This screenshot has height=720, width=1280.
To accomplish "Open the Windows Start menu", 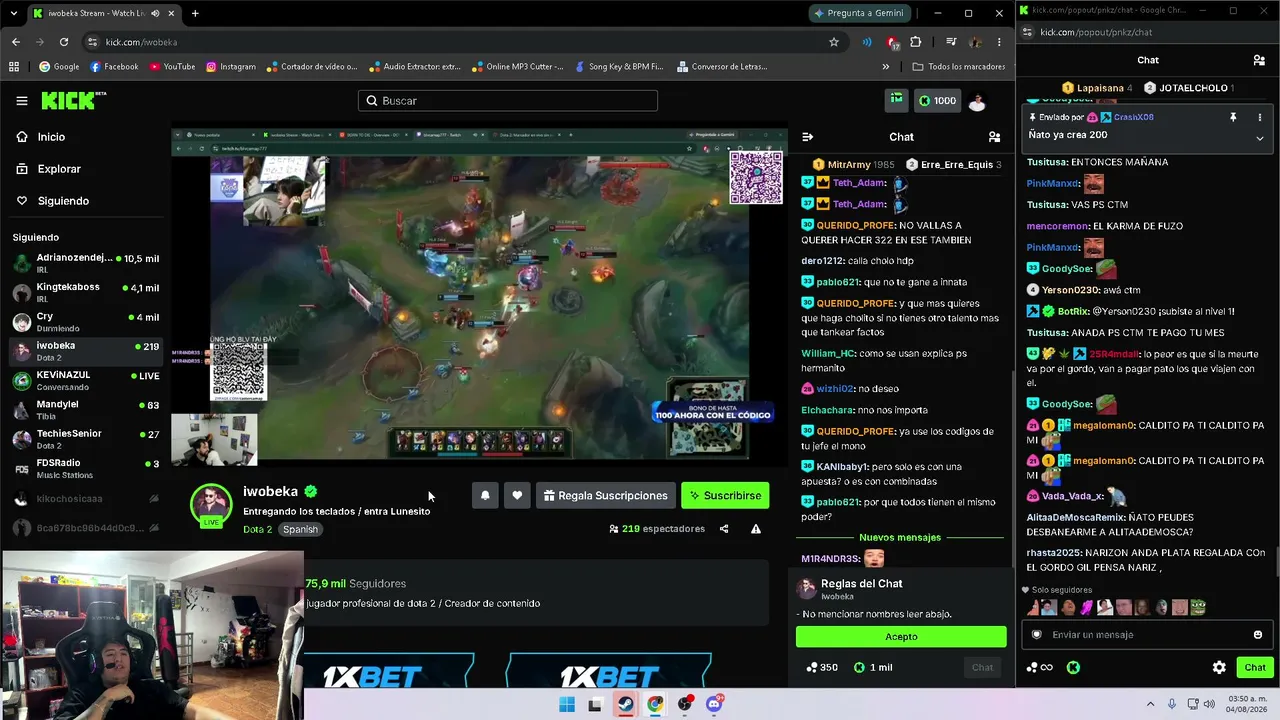I will pyautogui.click(x=567, y=704).
